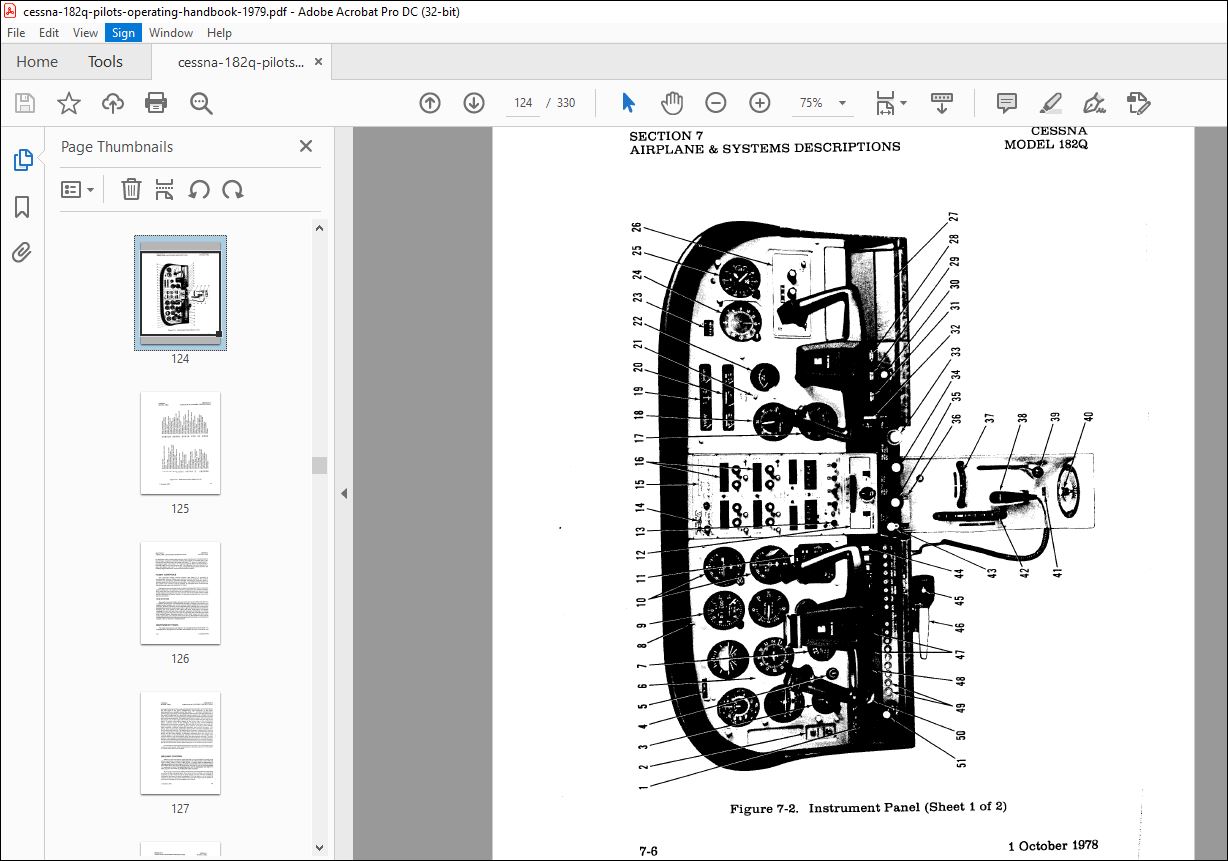1228x861 pixels.
Task: Click the scrolling mode keyboard icon
Action: click(942, 103)
